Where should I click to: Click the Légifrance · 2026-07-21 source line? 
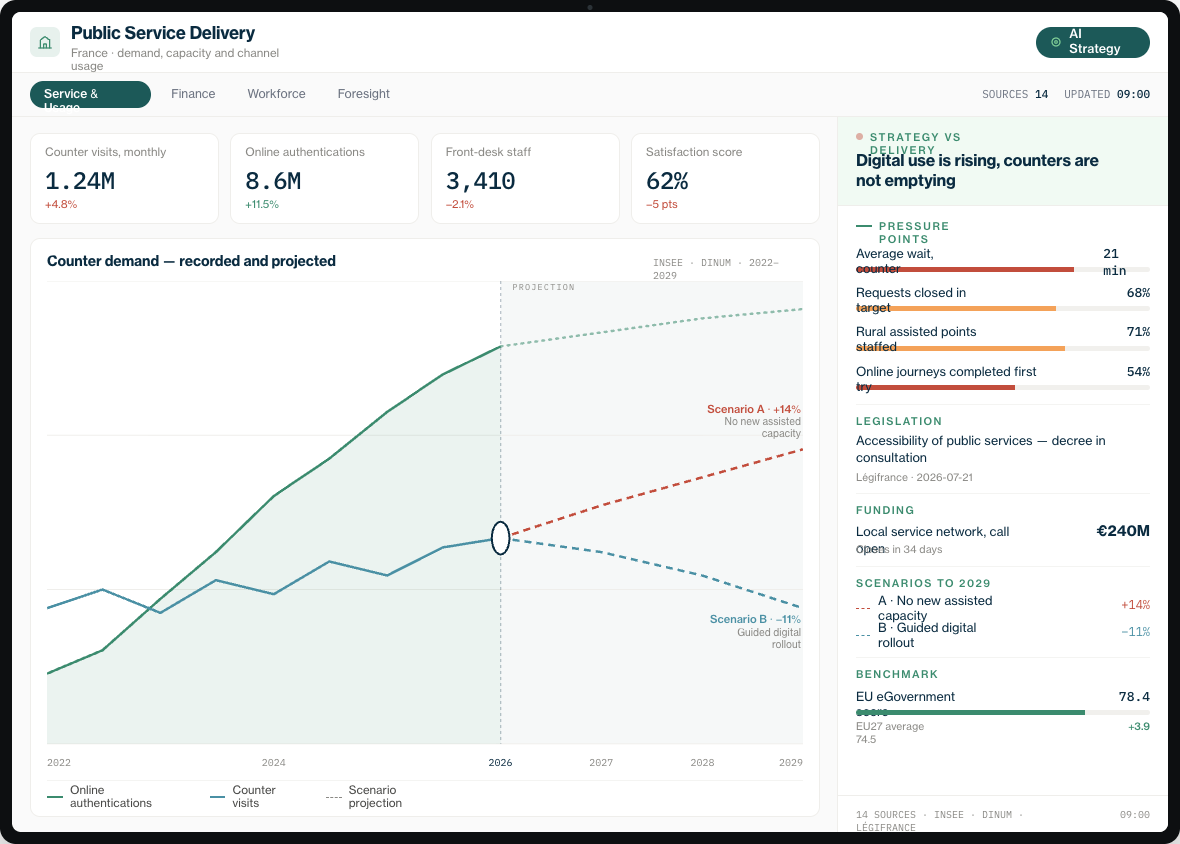click(914, 478)
